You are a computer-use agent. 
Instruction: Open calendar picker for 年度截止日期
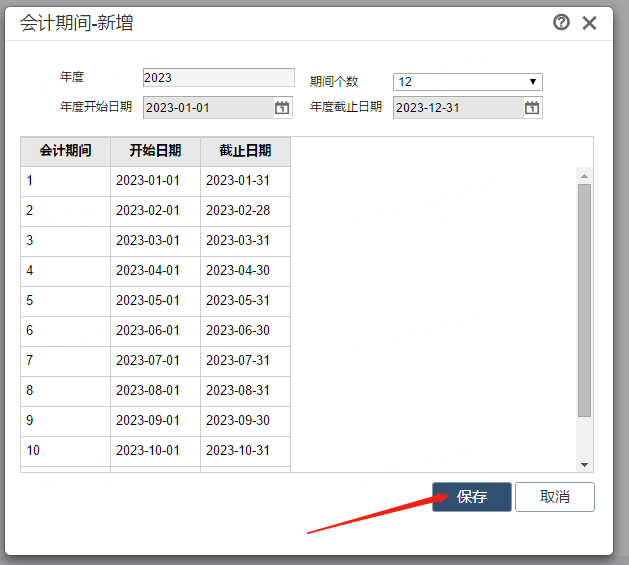click(x=532, y=108)
